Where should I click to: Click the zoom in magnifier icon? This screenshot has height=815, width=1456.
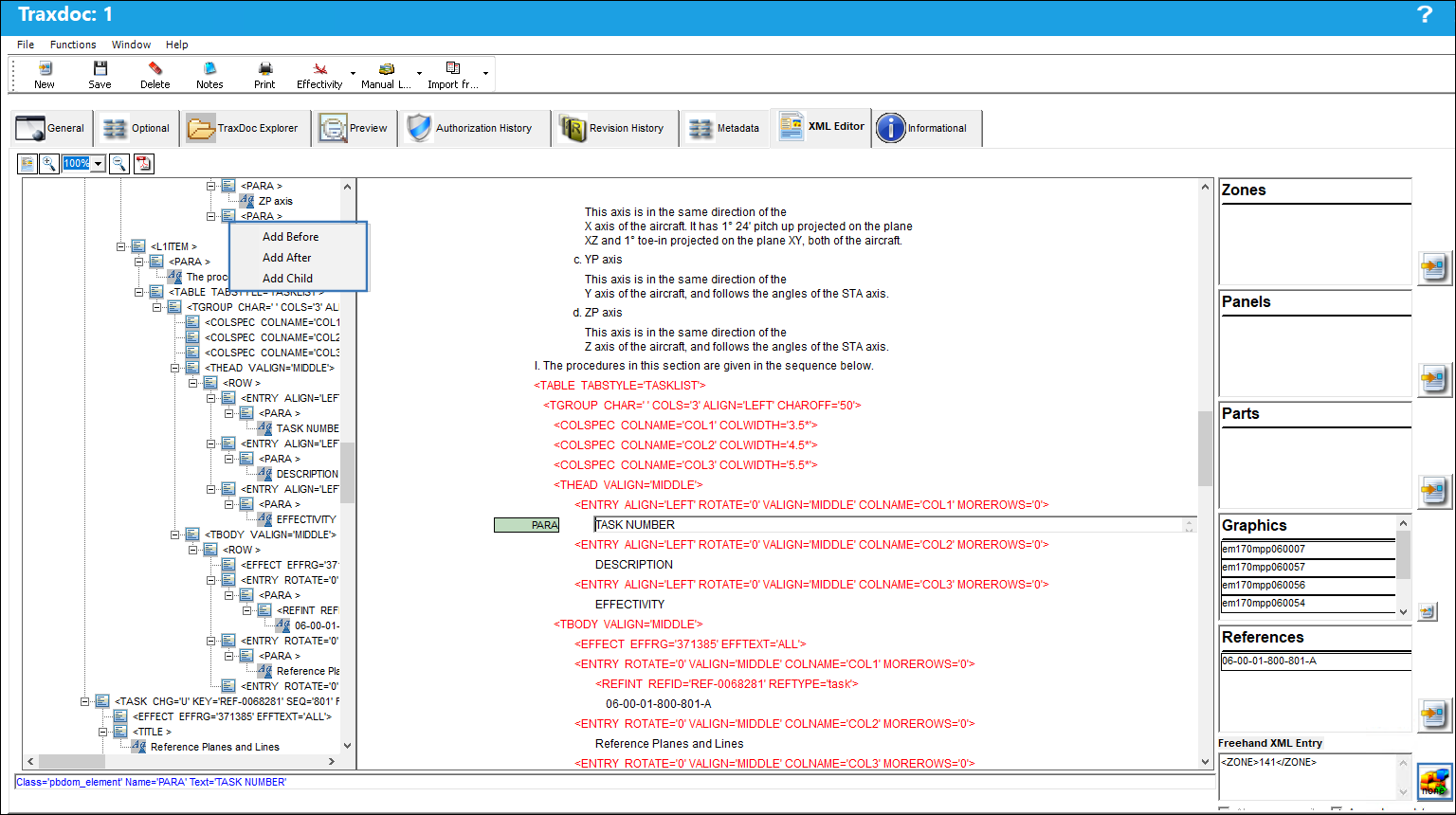click(x=49, y=164)
